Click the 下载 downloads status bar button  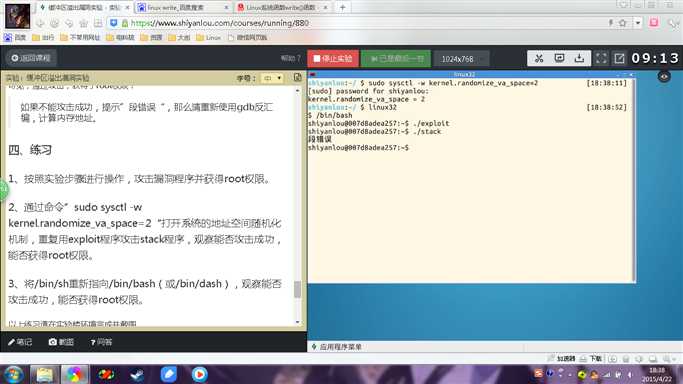tap(591, 359)
